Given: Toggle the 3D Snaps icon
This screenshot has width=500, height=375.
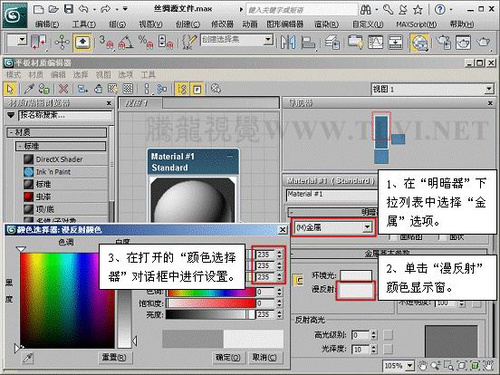Looking at the screenshot, I should [106, 42].
